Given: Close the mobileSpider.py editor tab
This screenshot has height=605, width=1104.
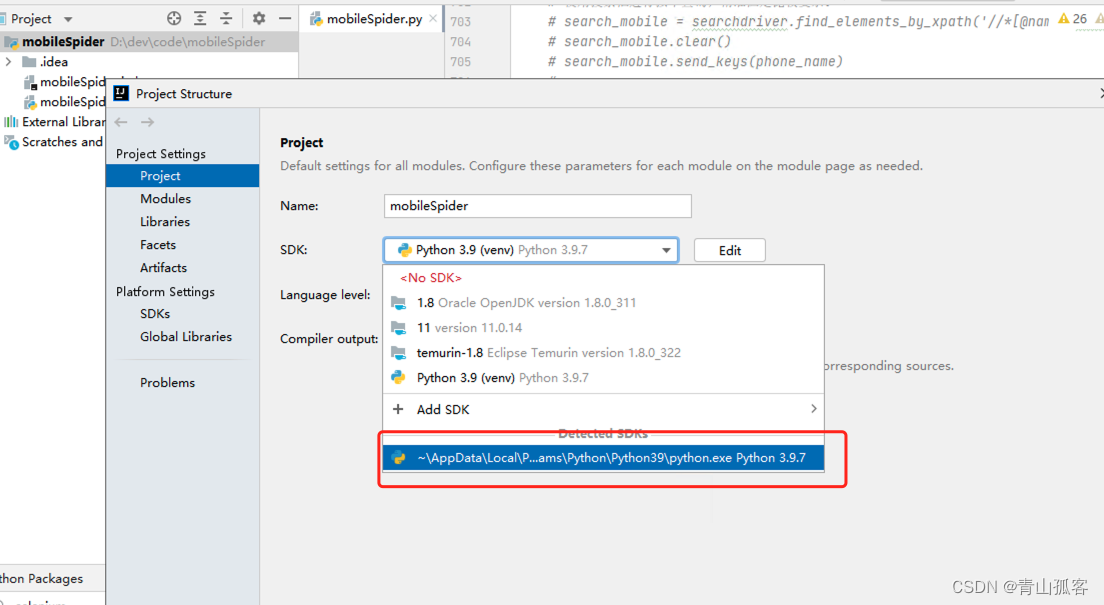Looking at the screenshot, I should [435, 19].
